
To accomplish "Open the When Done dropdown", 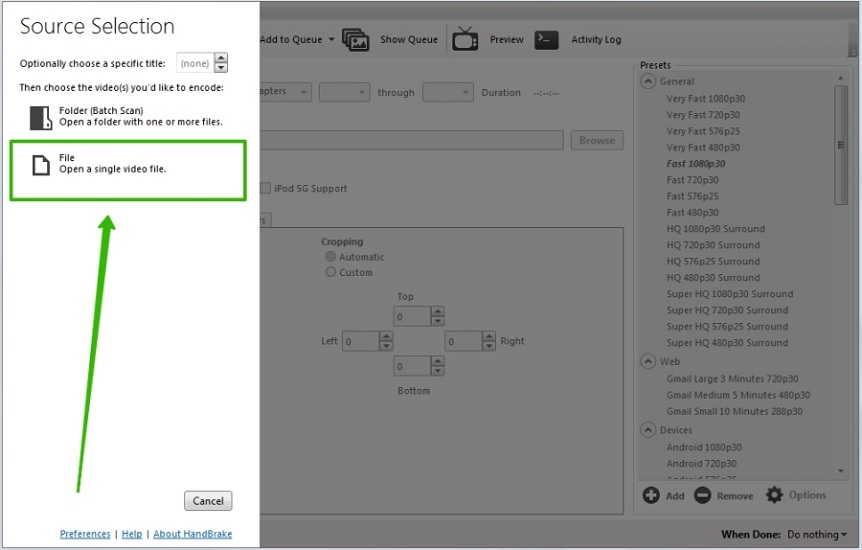I will click(817, 535).
